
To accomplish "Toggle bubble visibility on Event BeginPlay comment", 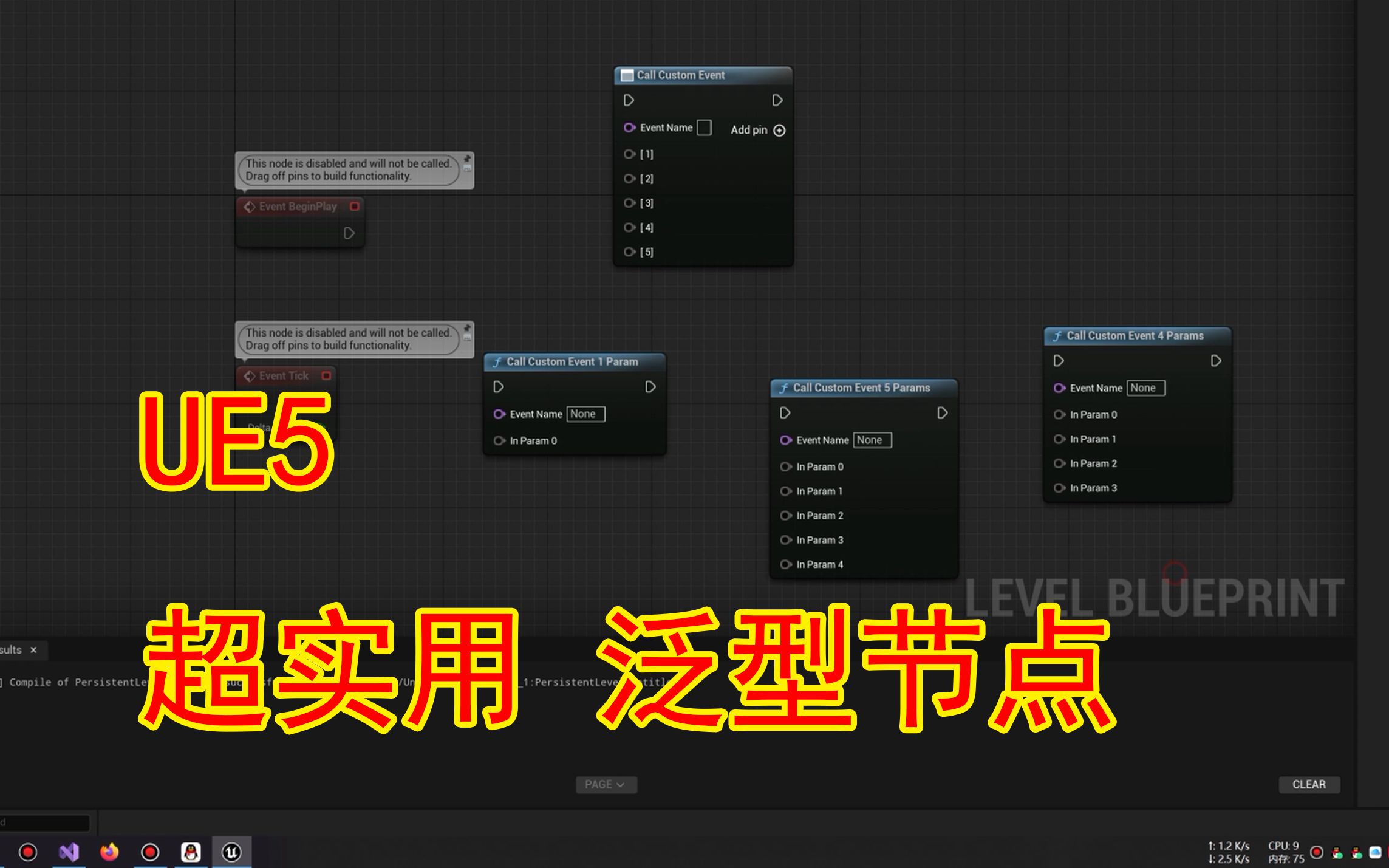I will 467,168.
